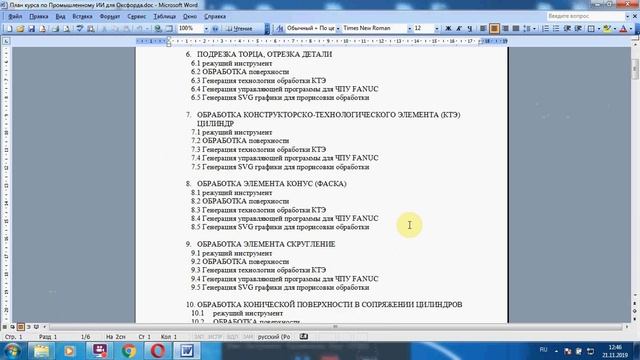Run the spelling check icon
Screen dimensions: 640x360
coord(80,29)
